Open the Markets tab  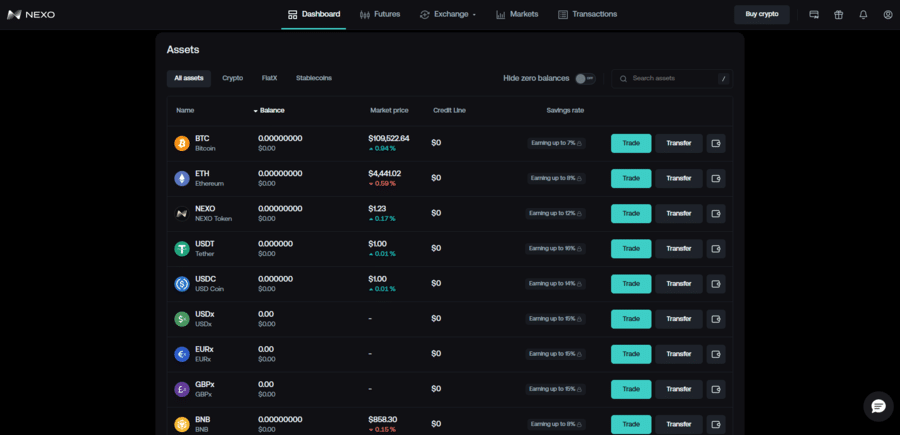point(517,14)
